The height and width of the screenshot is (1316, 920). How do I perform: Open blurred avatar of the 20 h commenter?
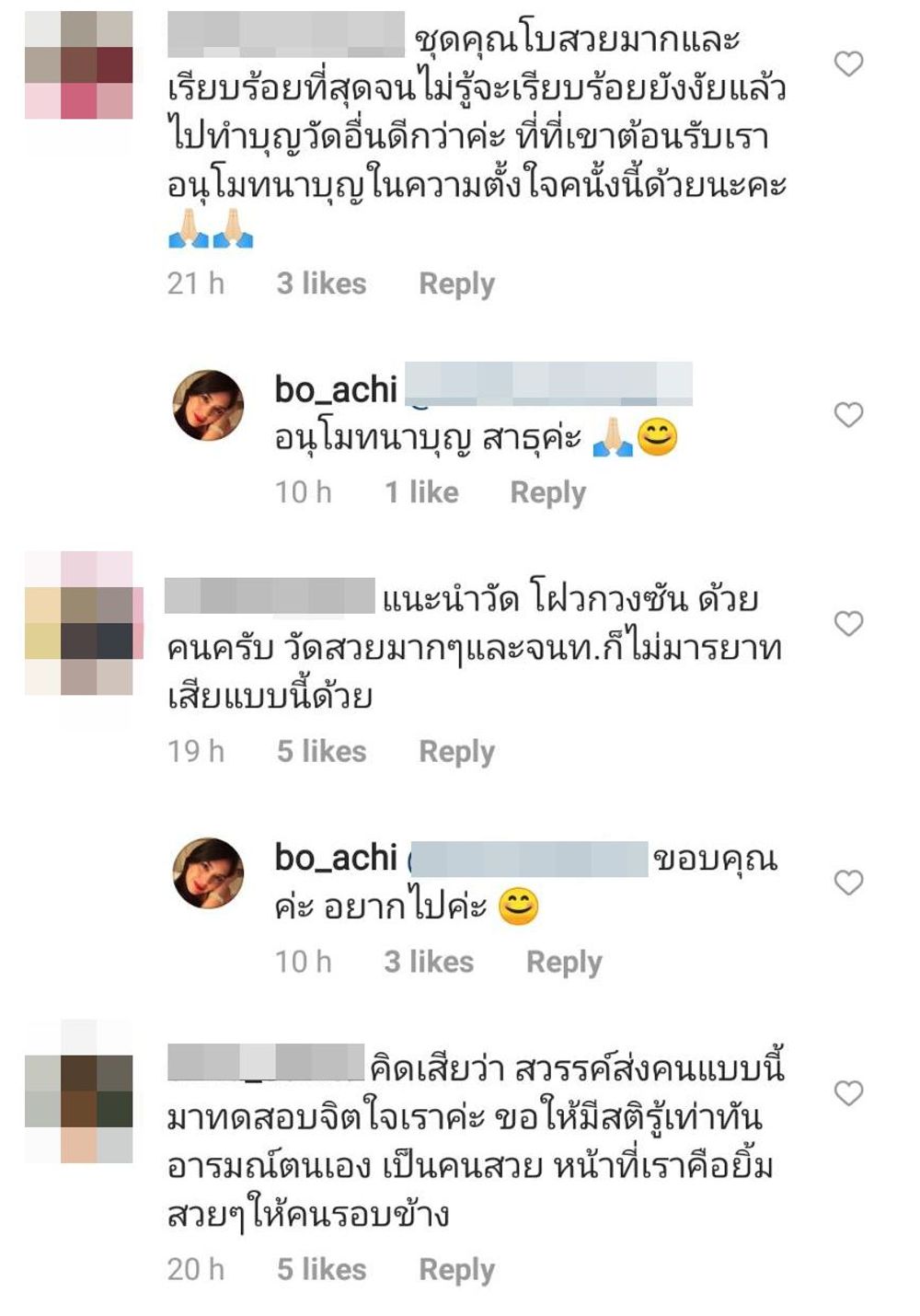[79, 1091]
